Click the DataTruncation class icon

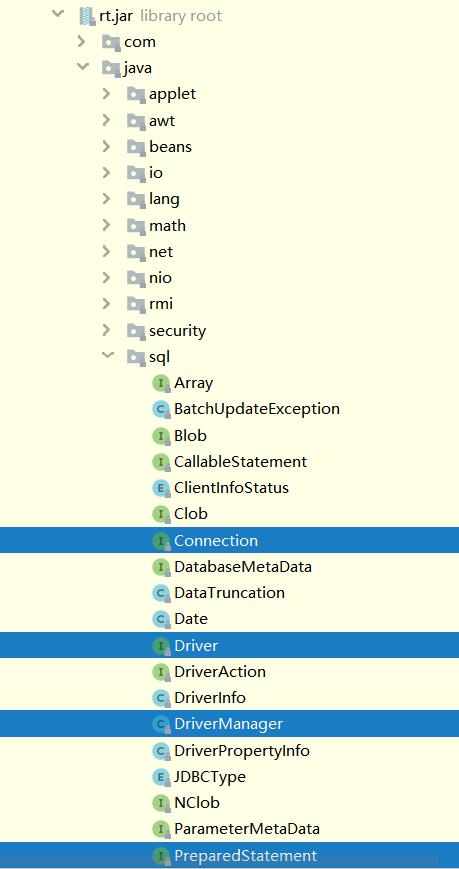pos(160,593)
